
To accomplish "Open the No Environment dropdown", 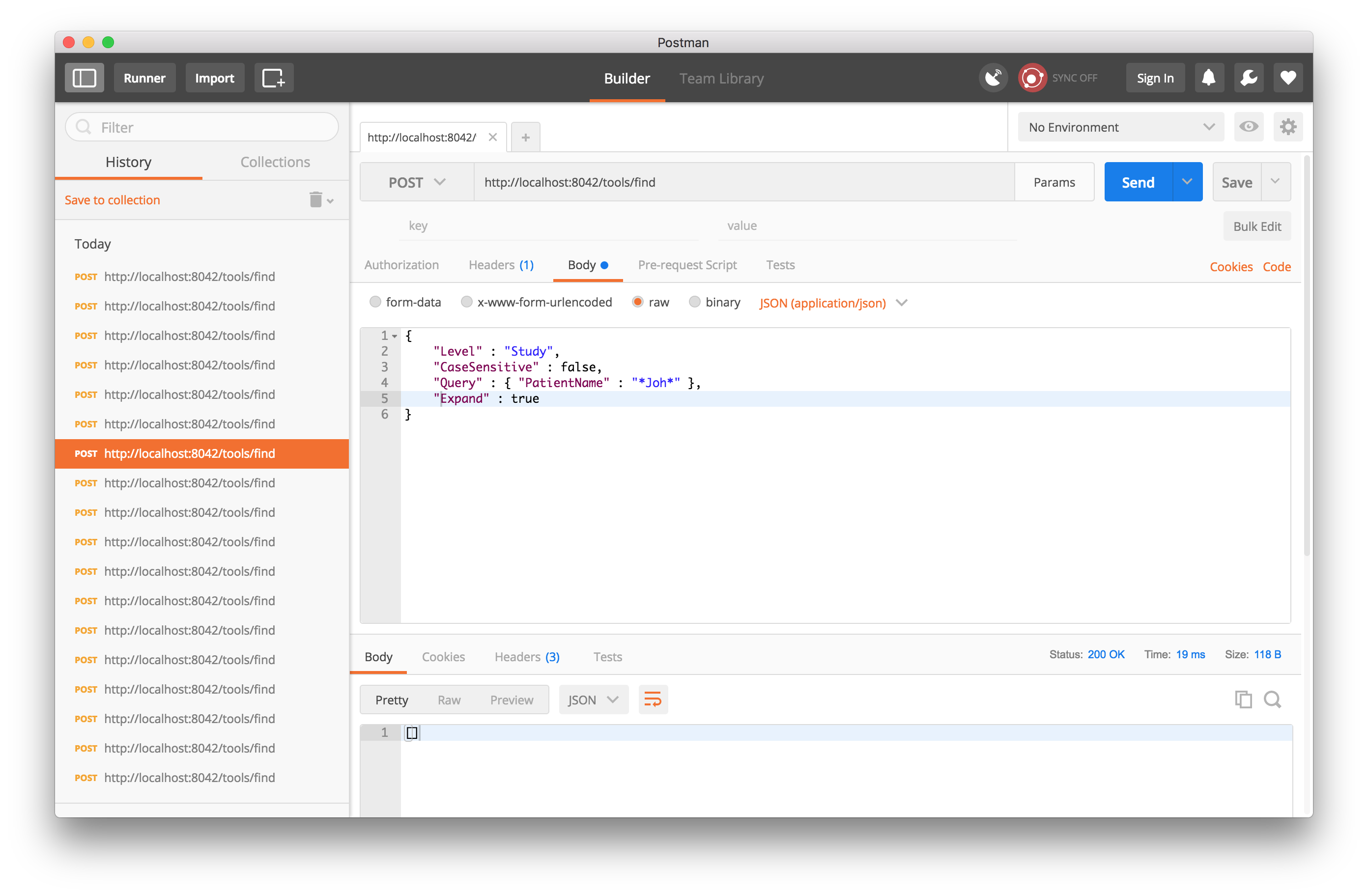I will [x=1121, y=127].
